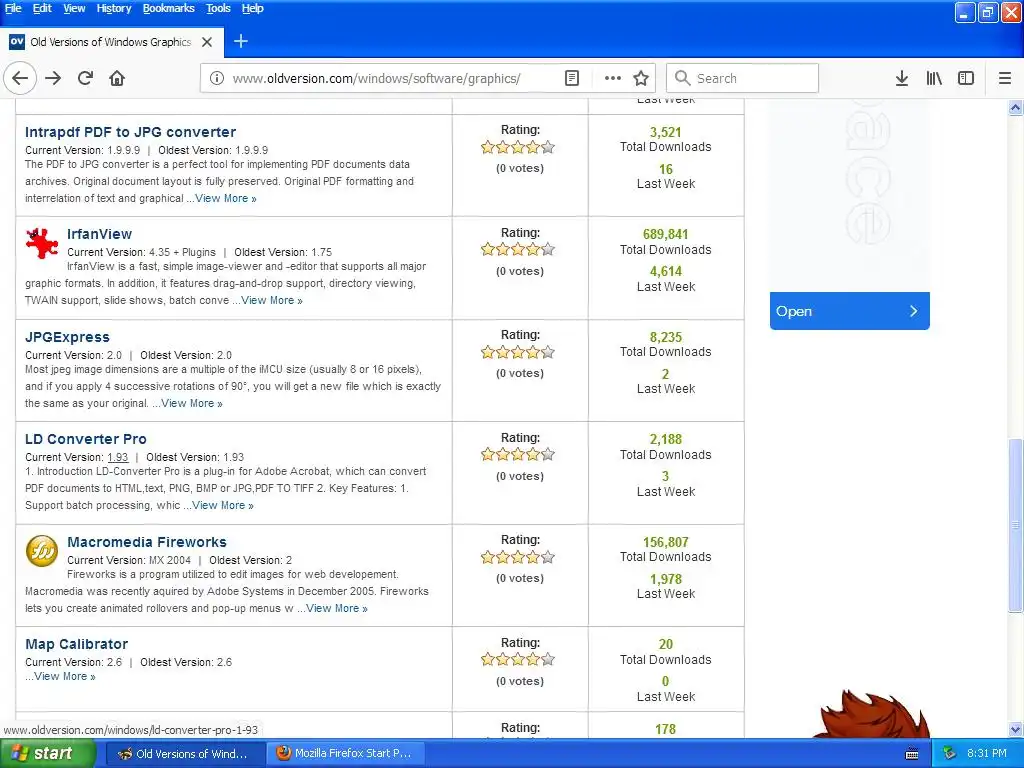Image resolution: width=1024 pixels, height=768 pixels.
Task: Open a new tab with plus button
Action: pyautogui.click(x=241, y=41)
